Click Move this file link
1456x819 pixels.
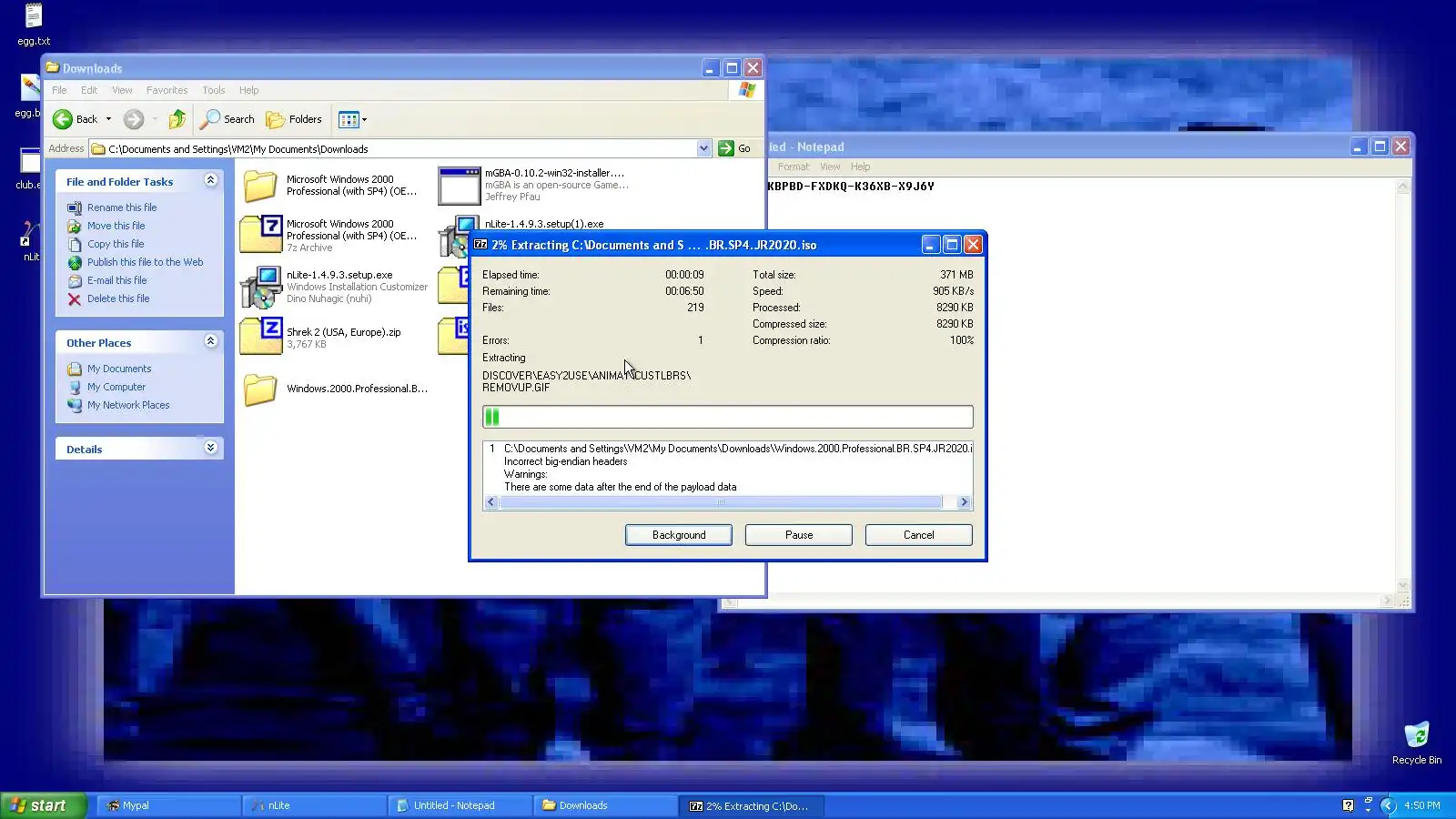(x=116, y=226)
